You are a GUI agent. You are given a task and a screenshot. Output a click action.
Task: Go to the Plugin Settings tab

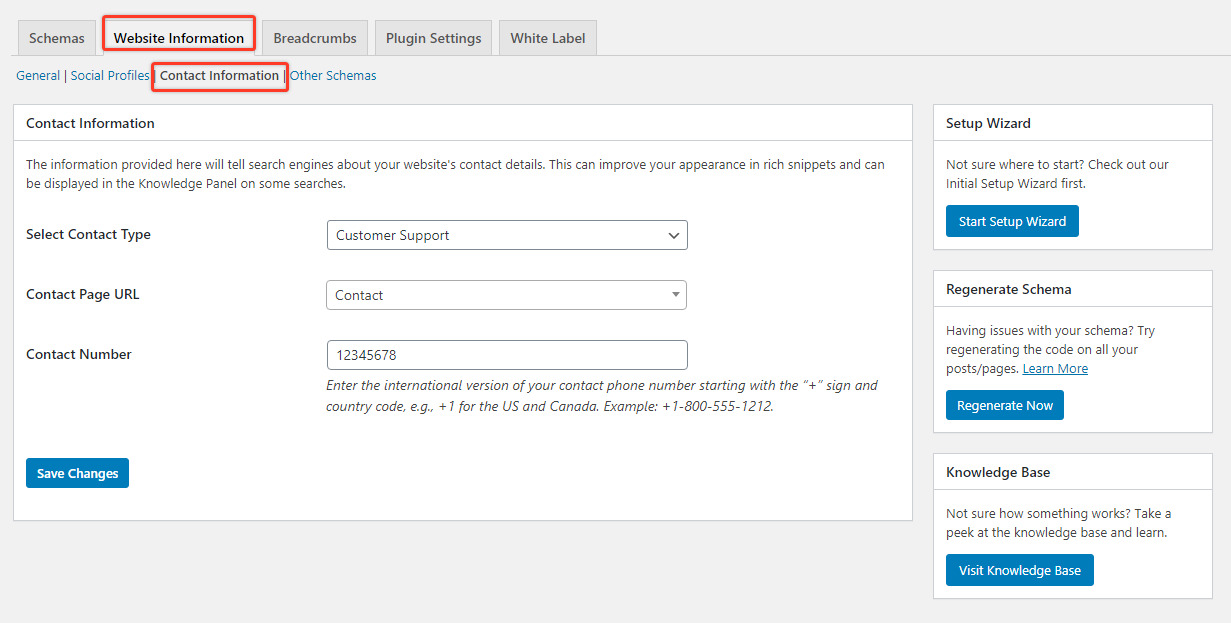pos(433,36)
